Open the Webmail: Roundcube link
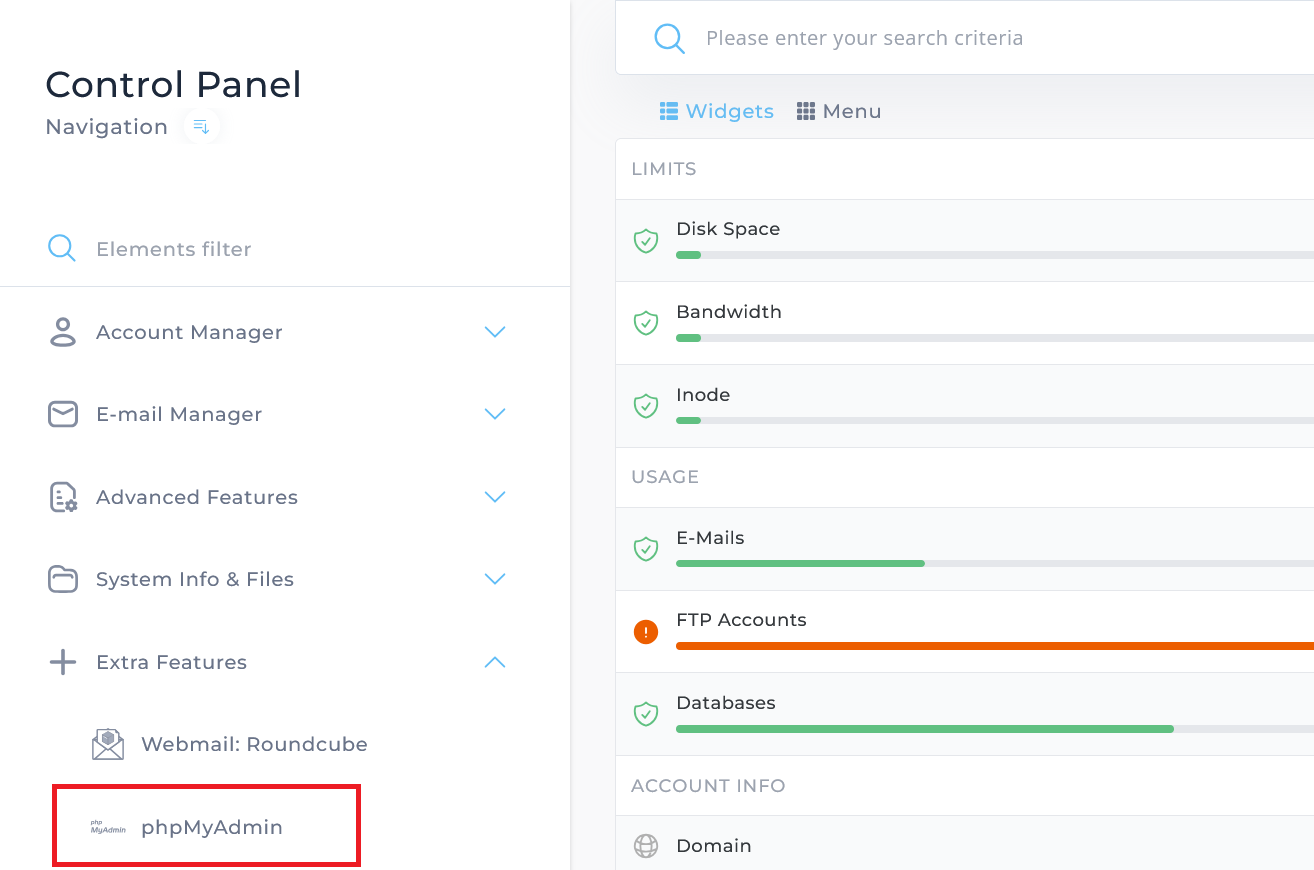Image resolution: width=1314 pixels, height=870 pixels. click(254, 744)
